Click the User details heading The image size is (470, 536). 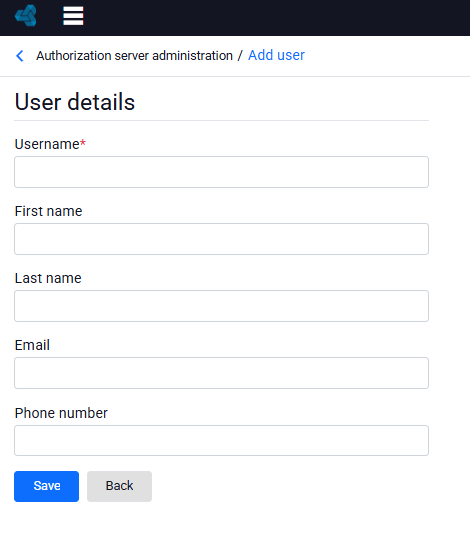(75, 102)
